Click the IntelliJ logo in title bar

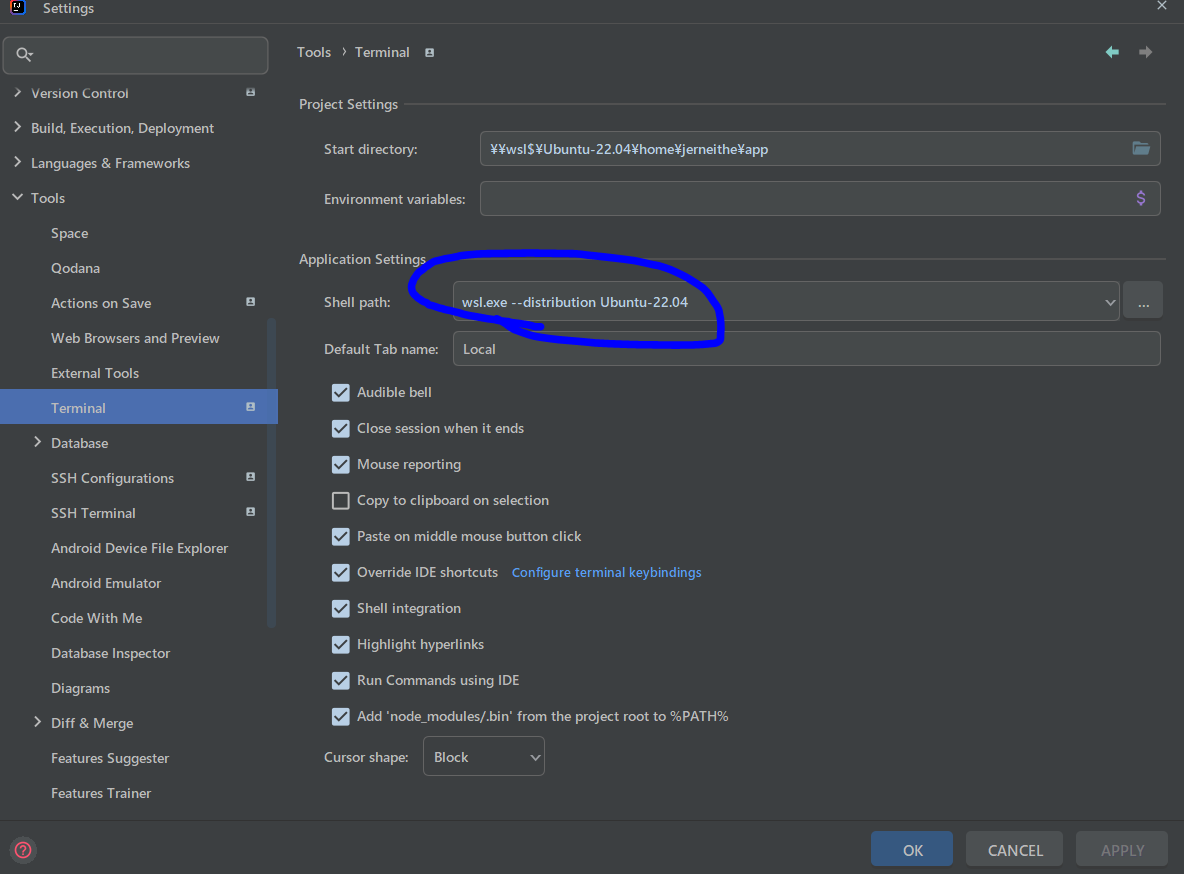[x=18, y=8]
